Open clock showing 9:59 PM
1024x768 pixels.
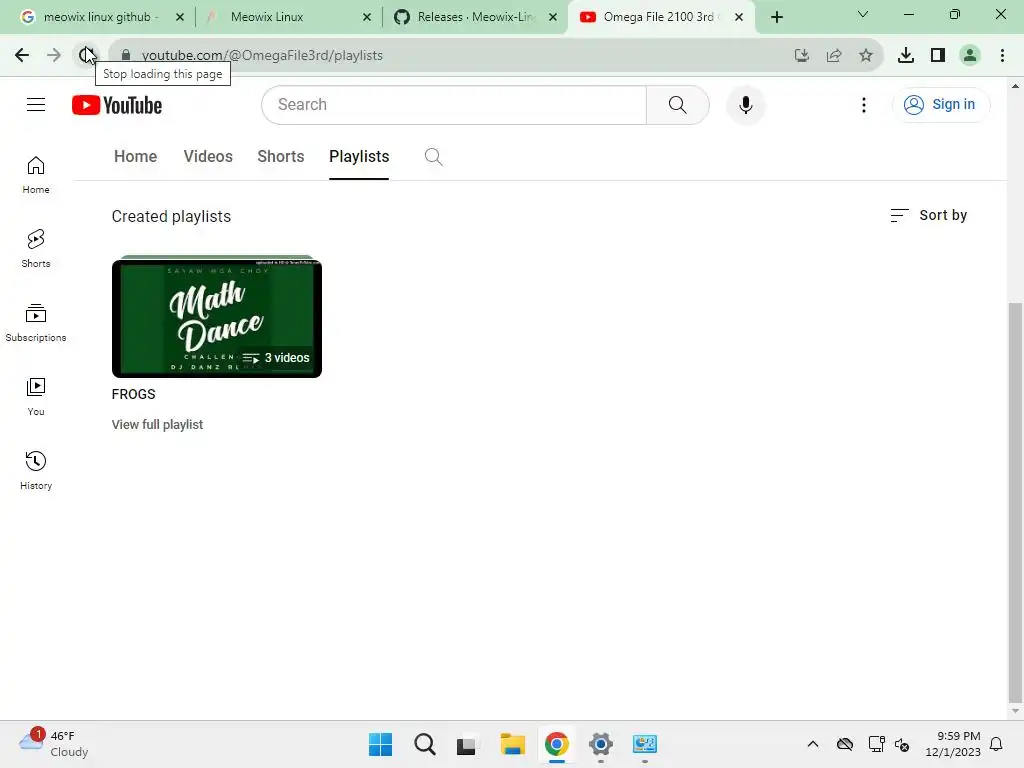[x=953, y=744]
